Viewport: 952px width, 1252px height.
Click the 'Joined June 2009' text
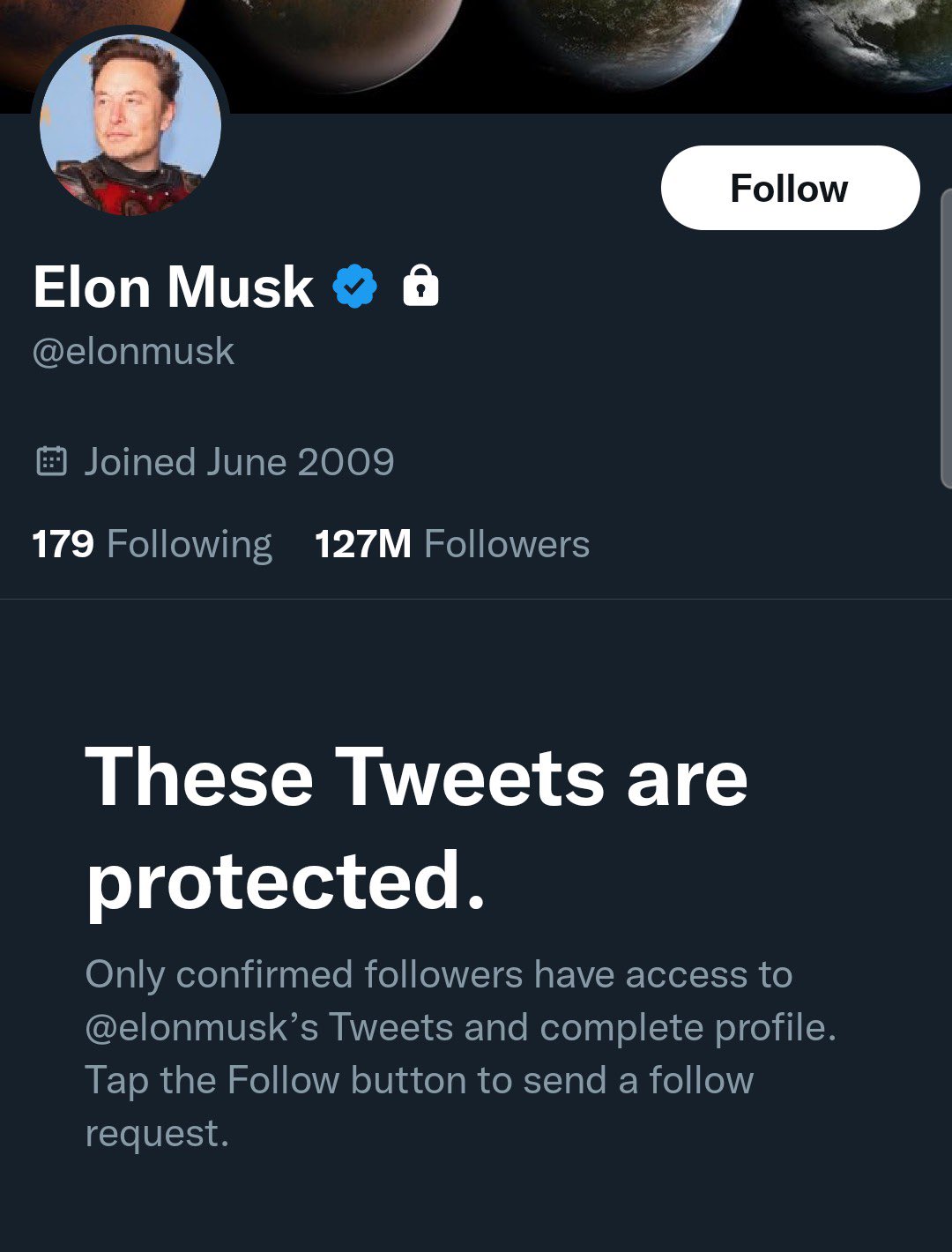pyautogui.click(x=239, y=462)
